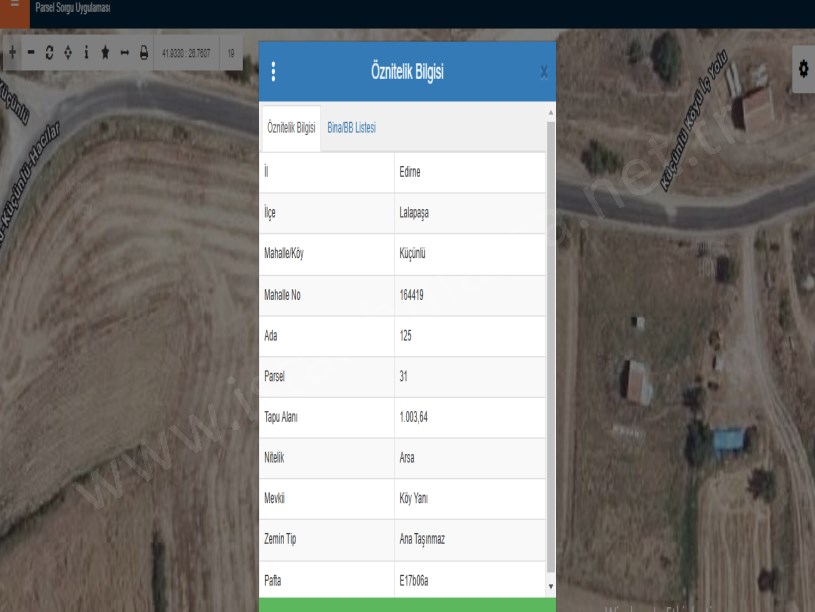This screenshot has height=612, width=815.
Task: Open the settings gear on the map
Action: (x=802, y=69)
